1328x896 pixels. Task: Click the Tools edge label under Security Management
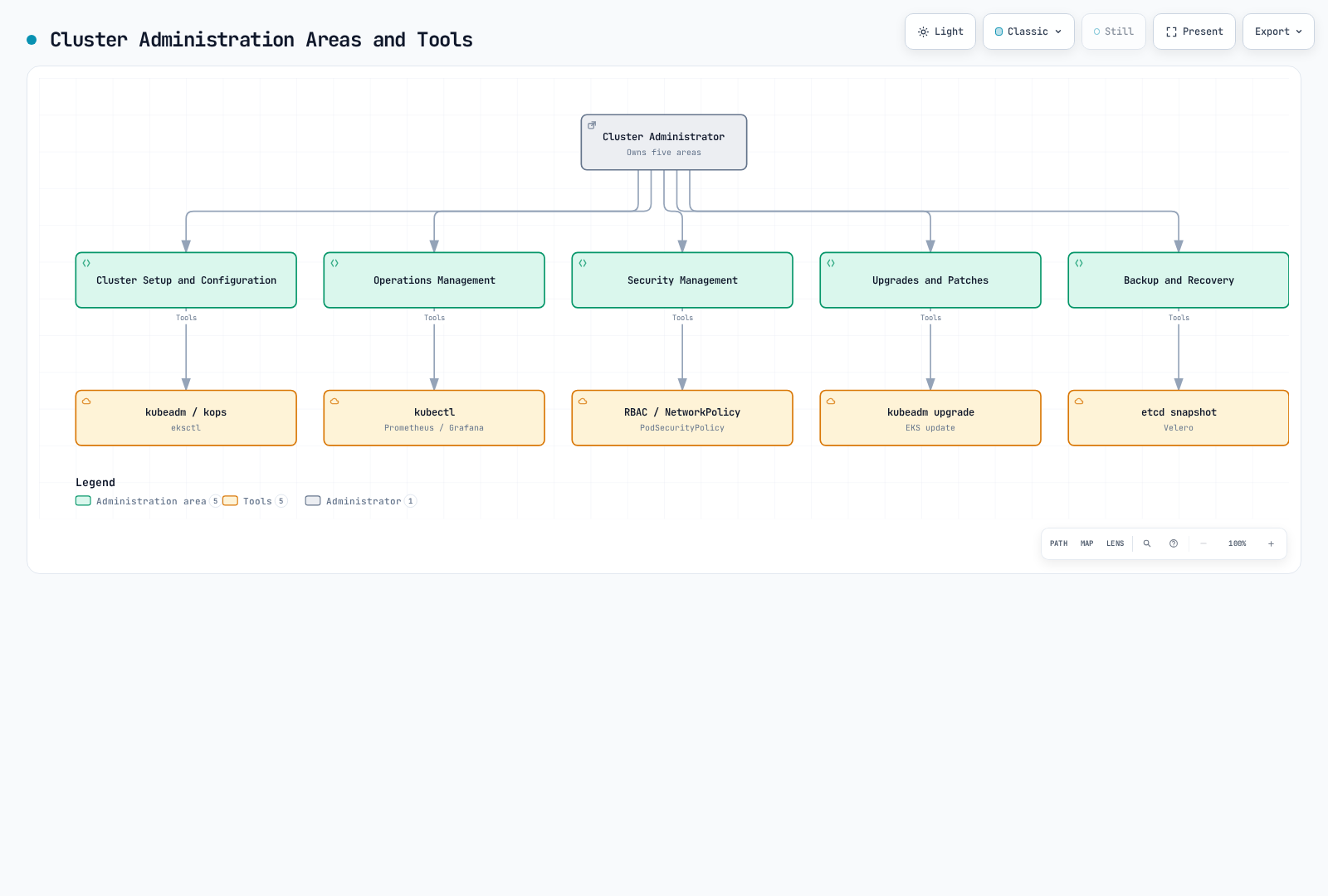[682, 318]
